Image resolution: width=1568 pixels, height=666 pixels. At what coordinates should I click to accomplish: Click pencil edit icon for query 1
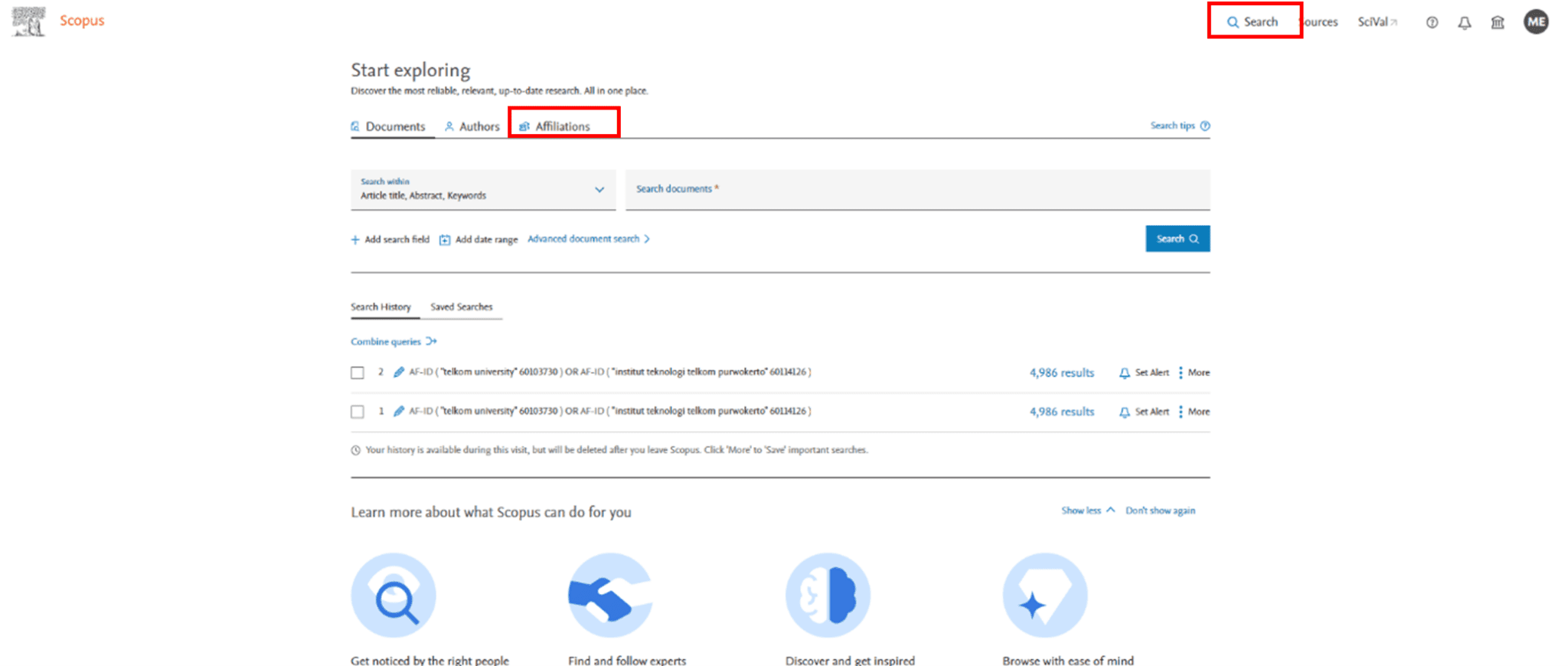point(398,411)
